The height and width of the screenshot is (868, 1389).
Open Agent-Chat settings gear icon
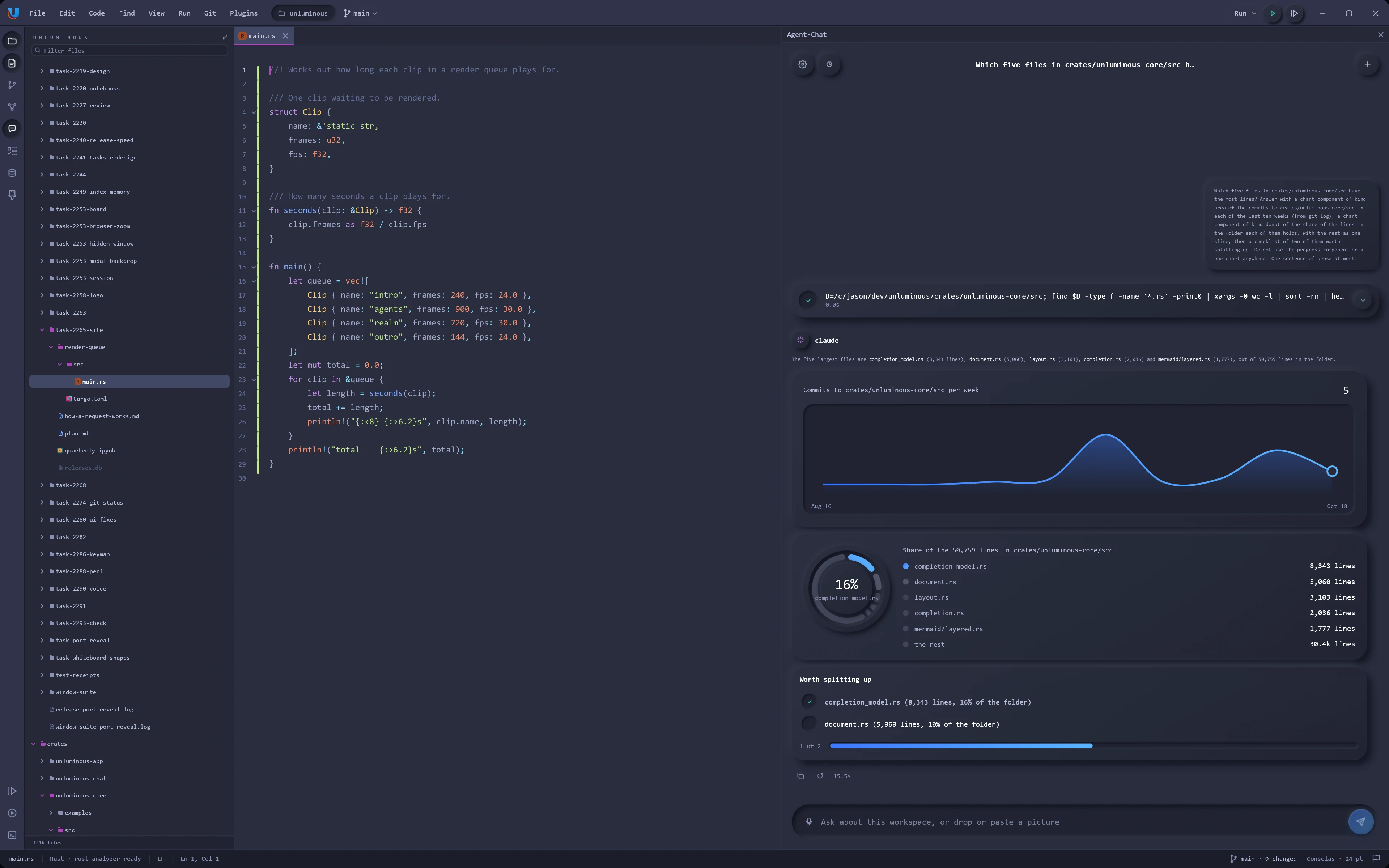(x=802, y=64)
